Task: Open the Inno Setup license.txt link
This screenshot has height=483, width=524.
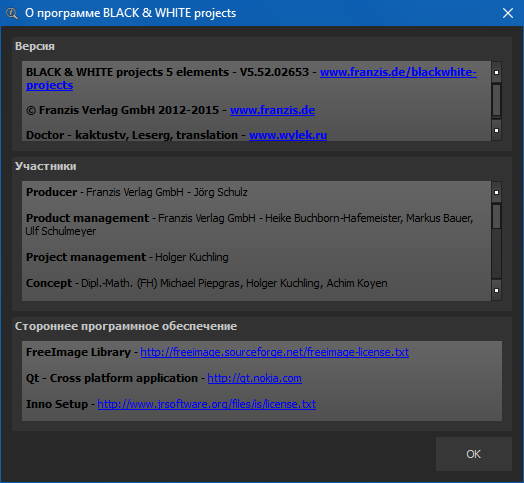Action: 207,404
